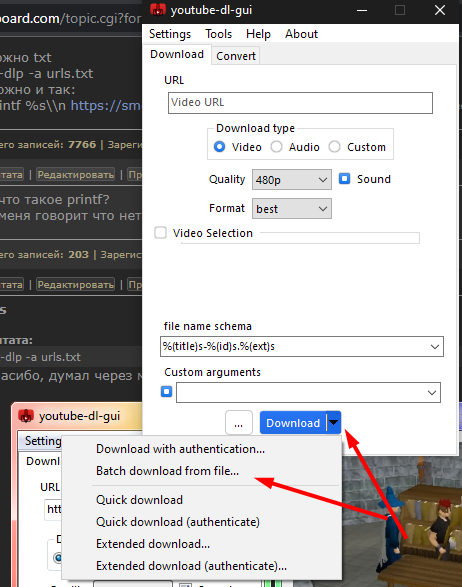Open the Format best dropdown
Image resolution: width=462 pixels, height=587 pixels.
click(x=292, y=209)
